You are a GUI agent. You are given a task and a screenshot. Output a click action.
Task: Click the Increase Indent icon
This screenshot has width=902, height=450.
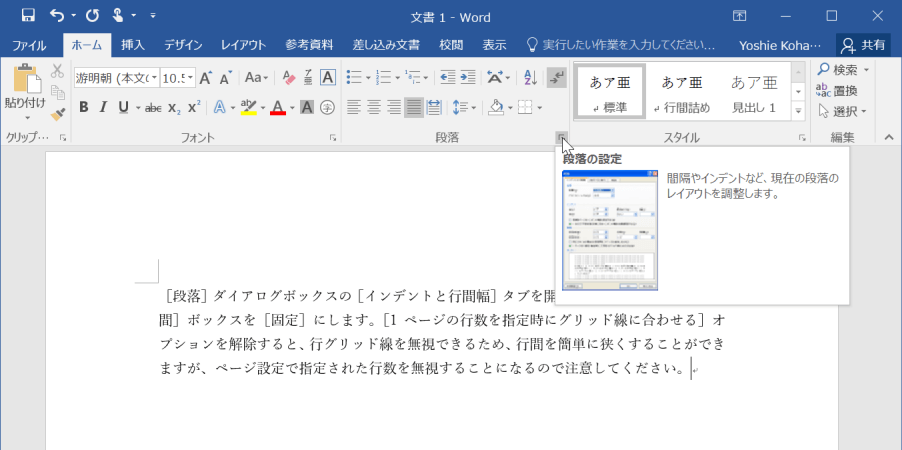tap(467, 77)
